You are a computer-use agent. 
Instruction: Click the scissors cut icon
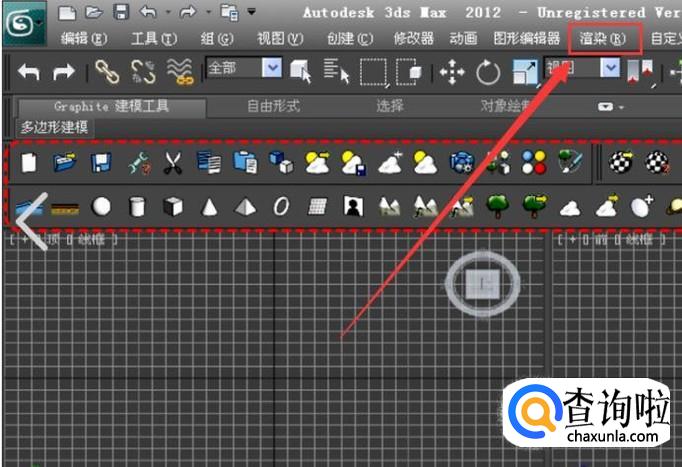tap(172, 162)
